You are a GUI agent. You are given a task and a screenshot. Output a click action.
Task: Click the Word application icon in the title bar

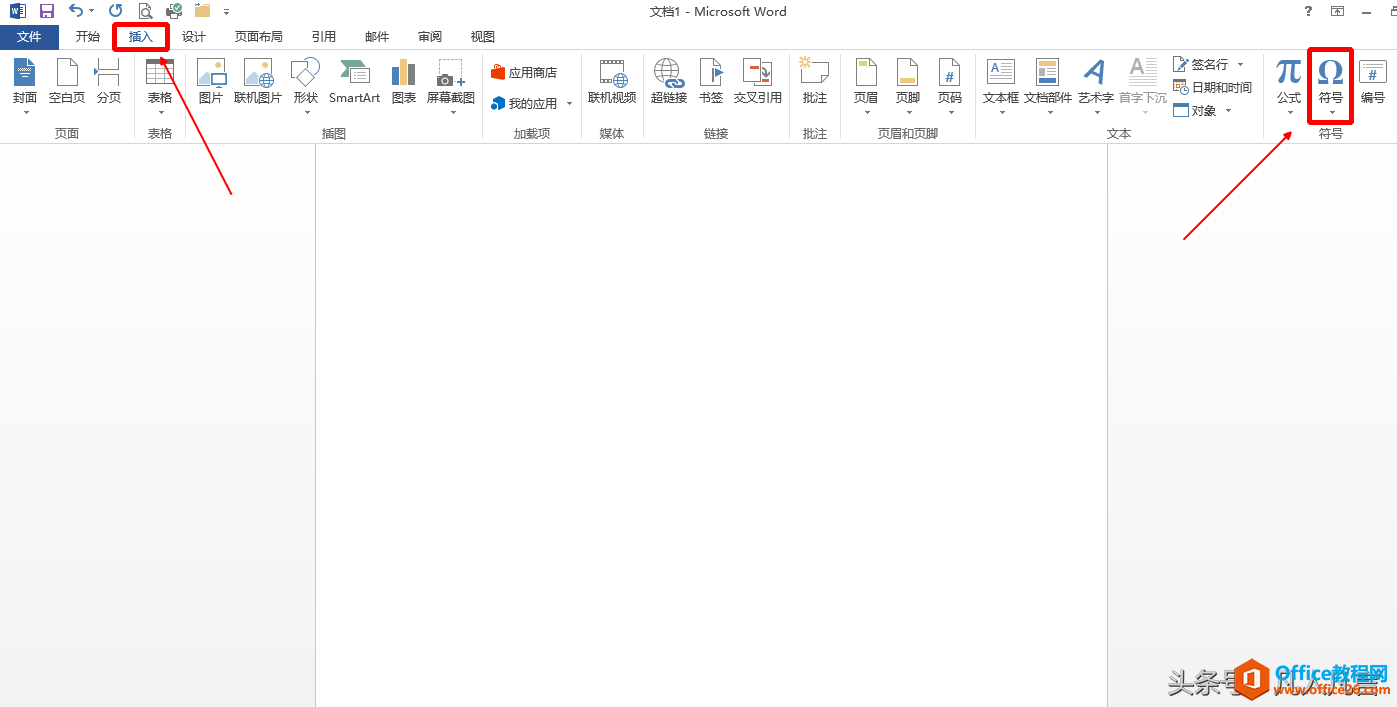point(18,11)
